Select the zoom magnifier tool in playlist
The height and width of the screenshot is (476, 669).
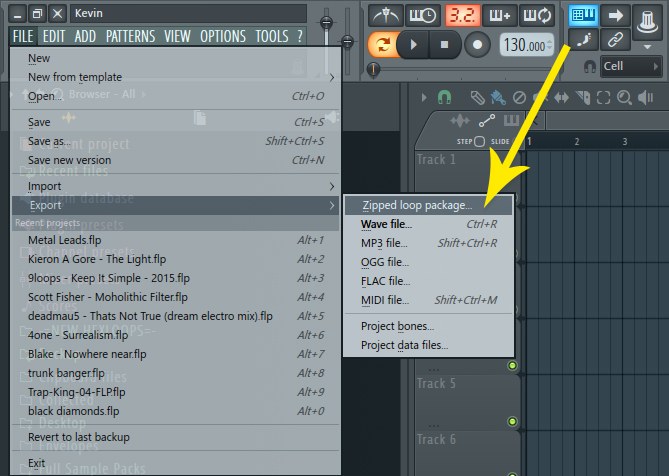pos(623,97)
